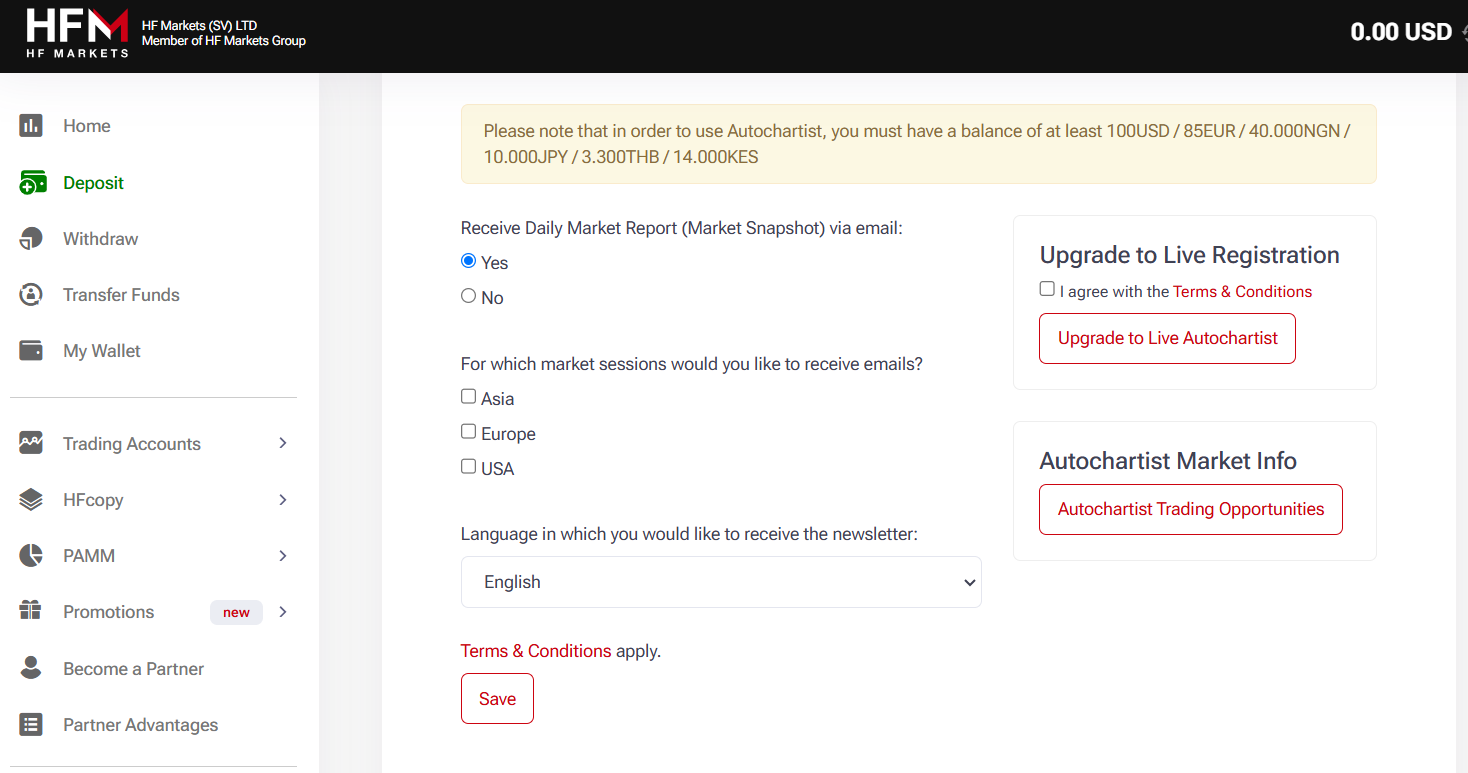Expand the PAMM submenu chevron
The height and width of the screenshot is (773, 1468).
pyautogui.click(x=283, y=556)
